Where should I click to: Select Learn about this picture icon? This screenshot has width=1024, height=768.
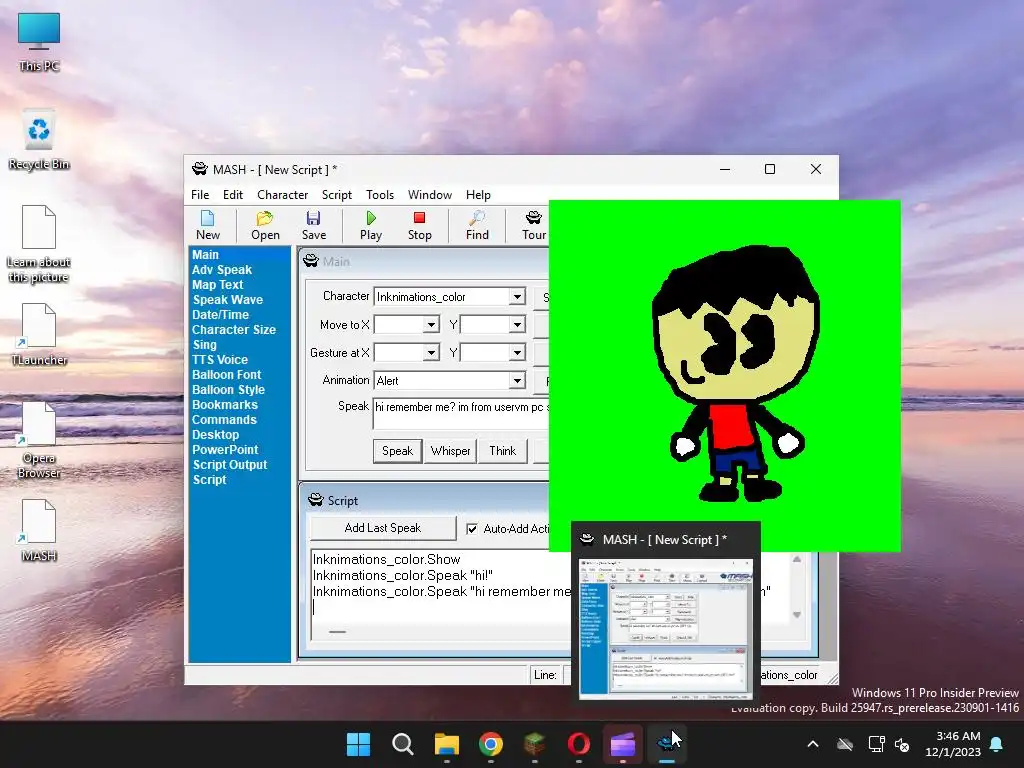pyautogui.click(x=39, y=244)
